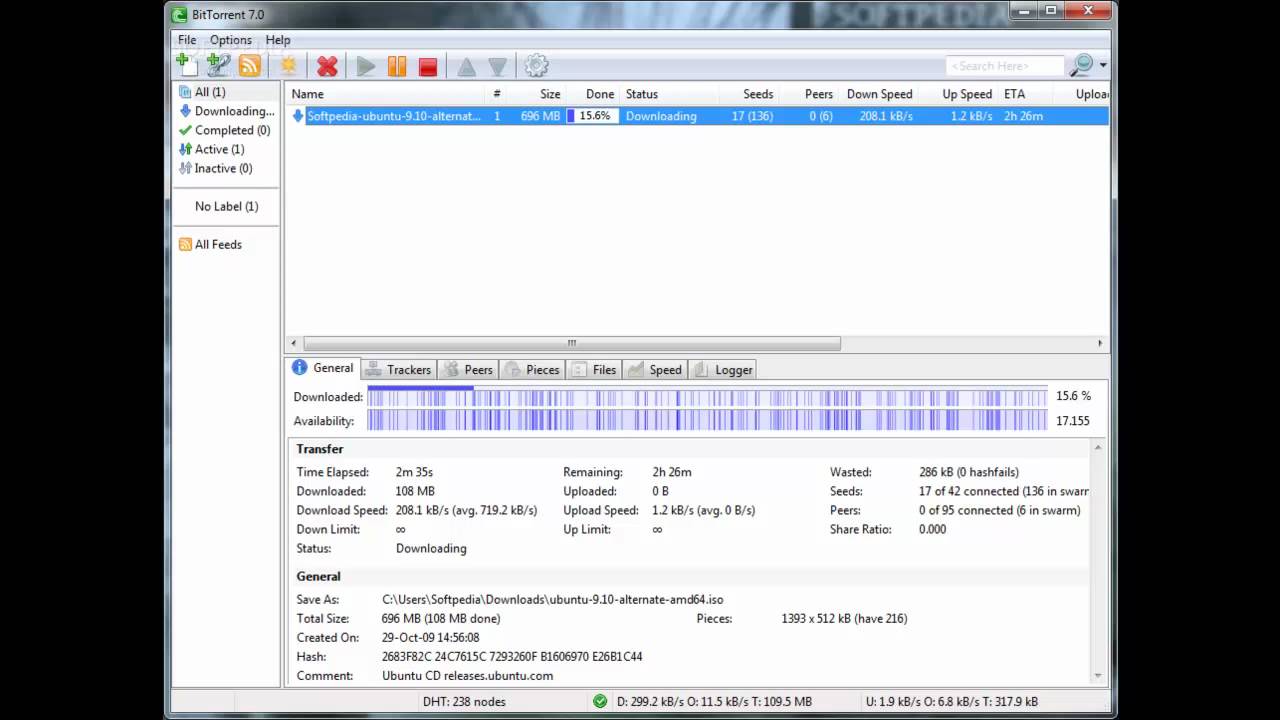Click DHT: 238 nodes status text
This screenshot has height=720, width=1280.
tap(464, 702)
